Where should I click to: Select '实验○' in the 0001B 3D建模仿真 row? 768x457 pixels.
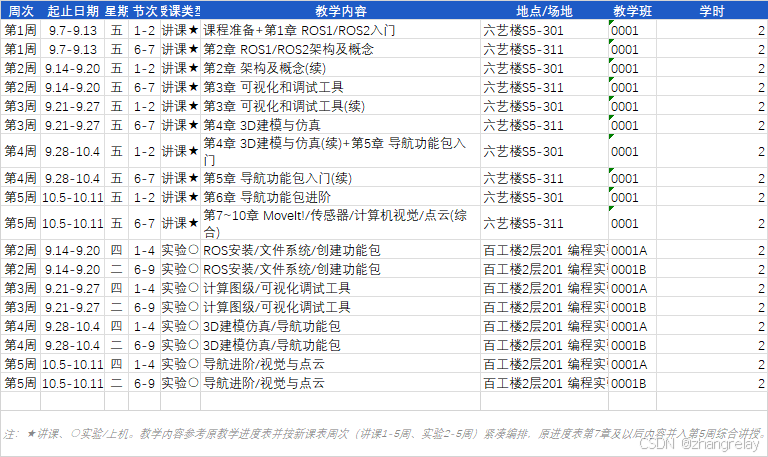(x=180, y=345)
